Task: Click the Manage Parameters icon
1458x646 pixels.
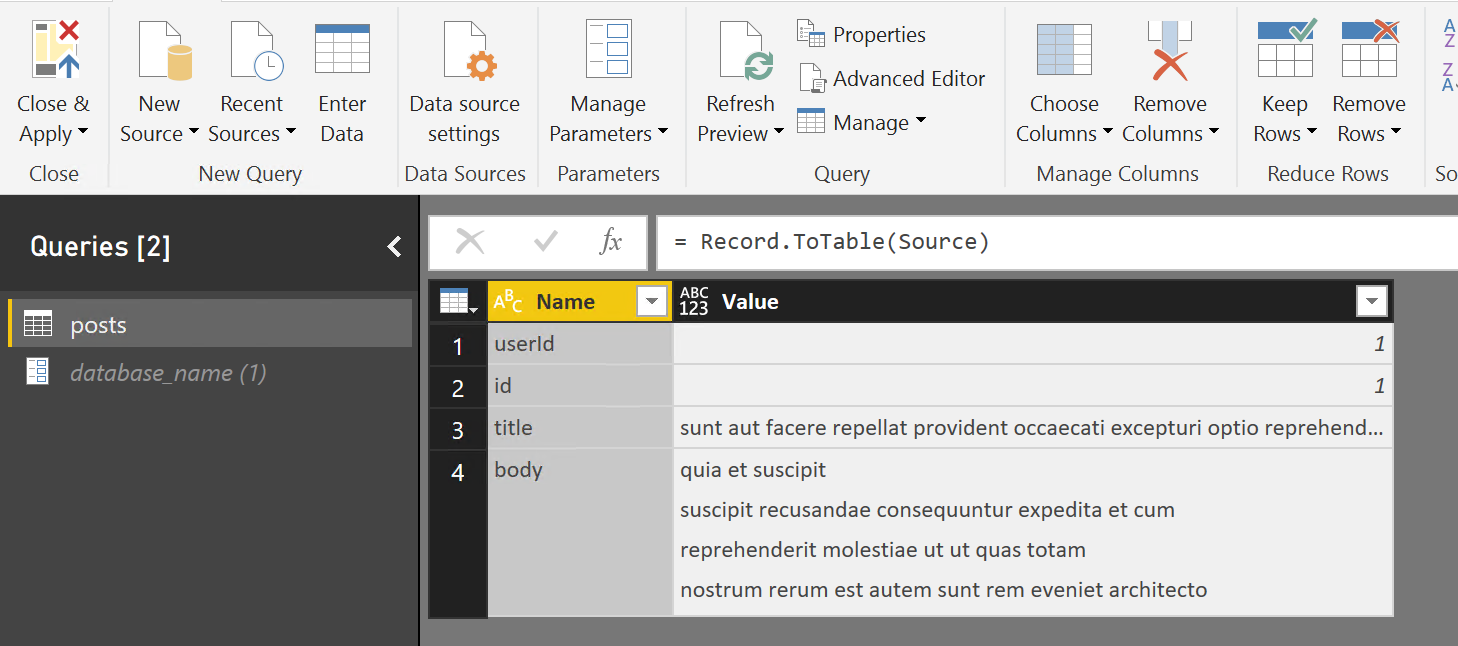Action: [x=608, y=50]
